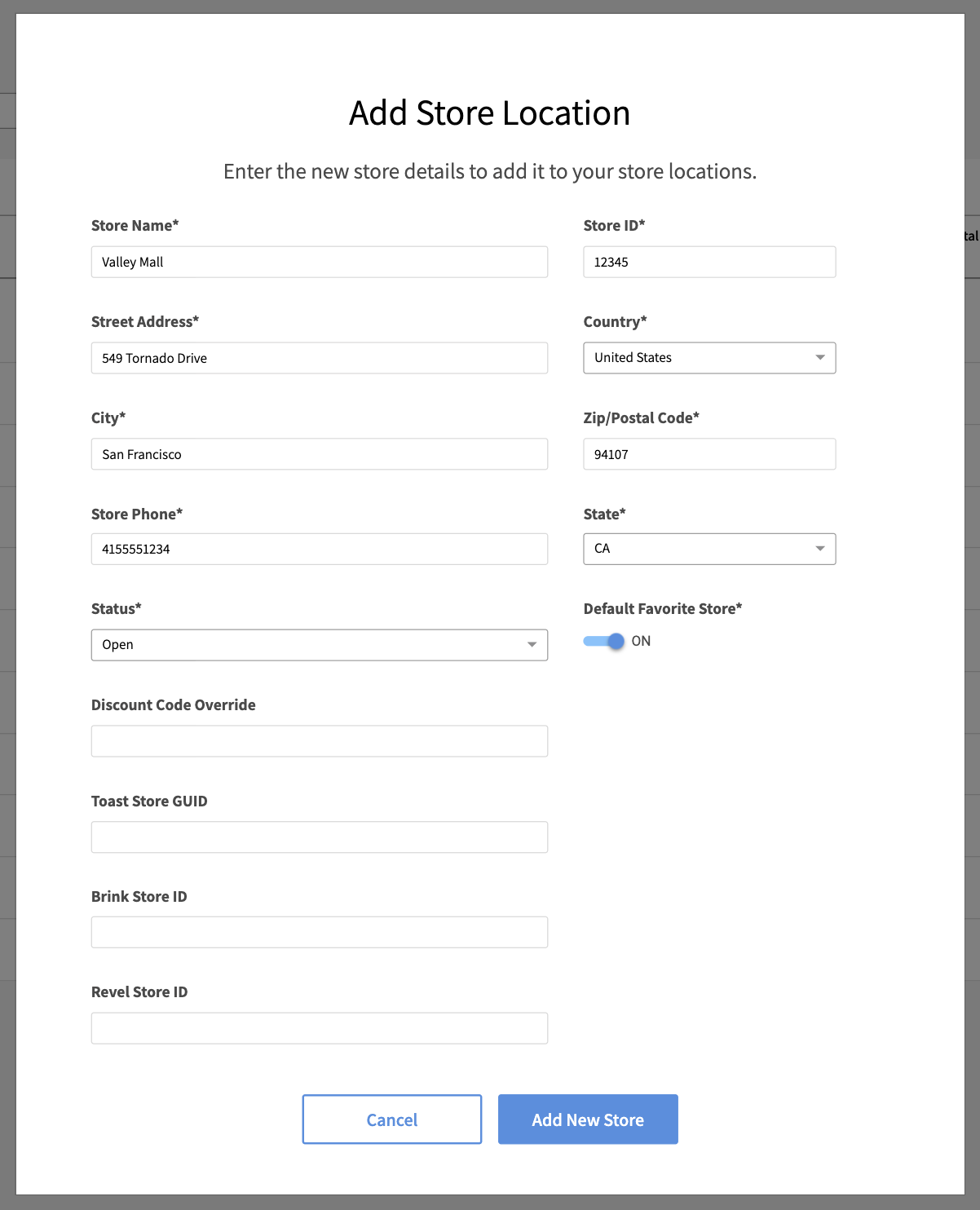Screen dimensions: 980x1210
Task: Focus the Toast Store GUID input
Action: (319, 837)
